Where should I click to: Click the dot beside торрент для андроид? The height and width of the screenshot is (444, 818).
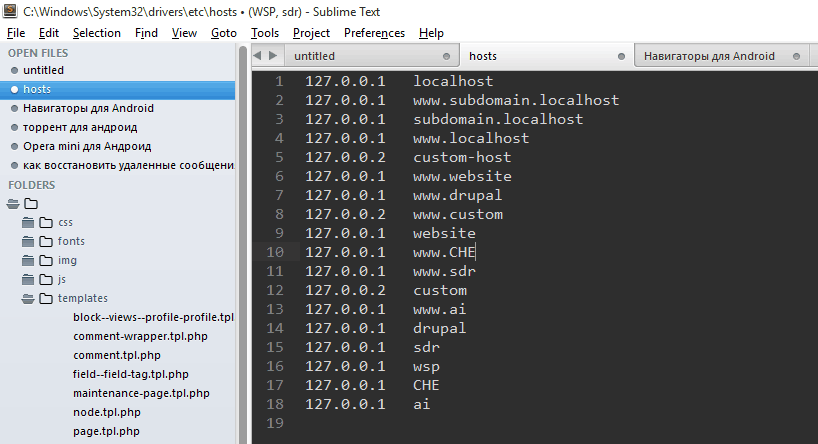[13, 128]
